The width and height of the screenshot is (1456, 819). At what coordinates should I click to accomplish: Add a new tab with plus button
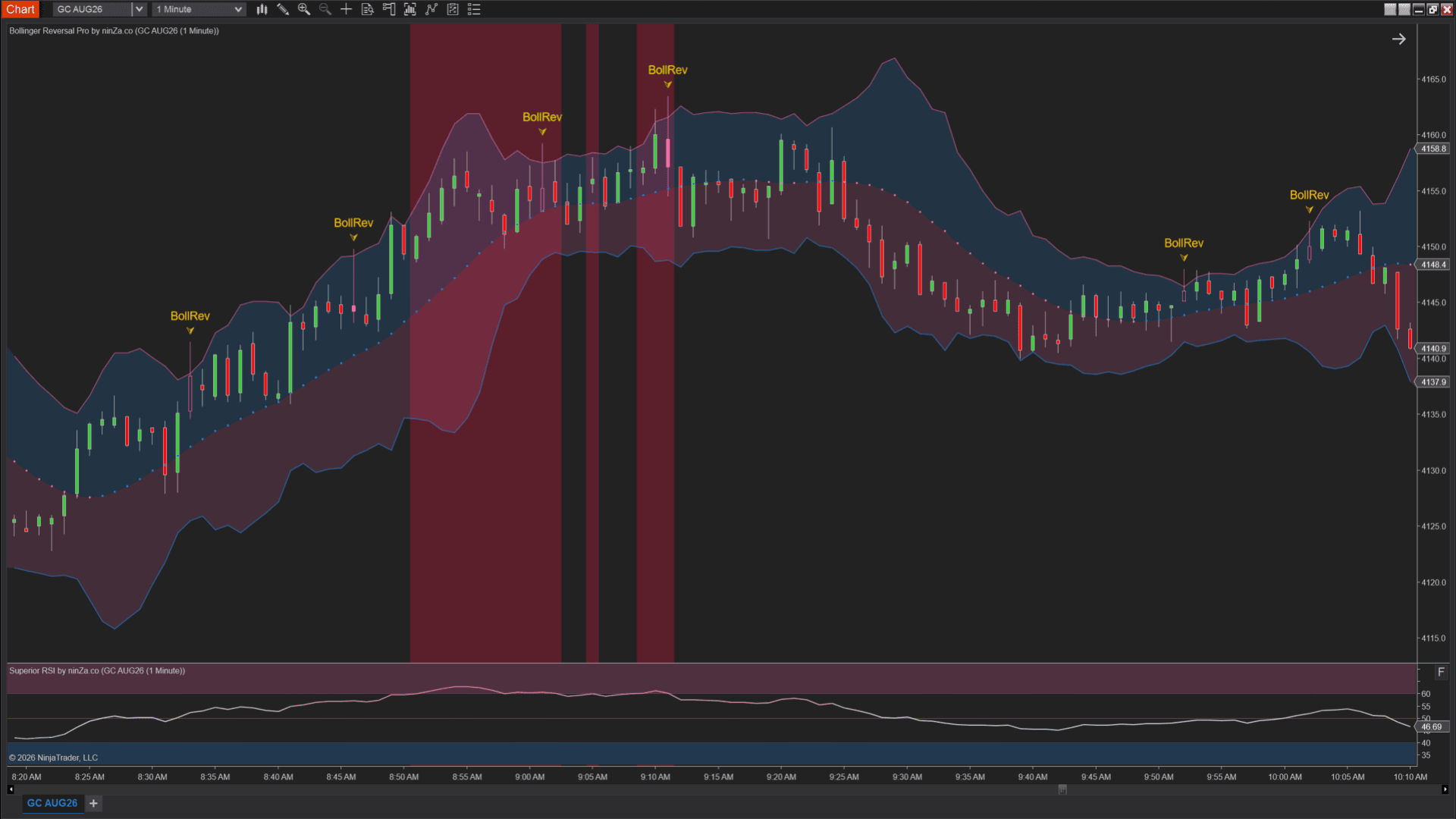click(93, 803)
